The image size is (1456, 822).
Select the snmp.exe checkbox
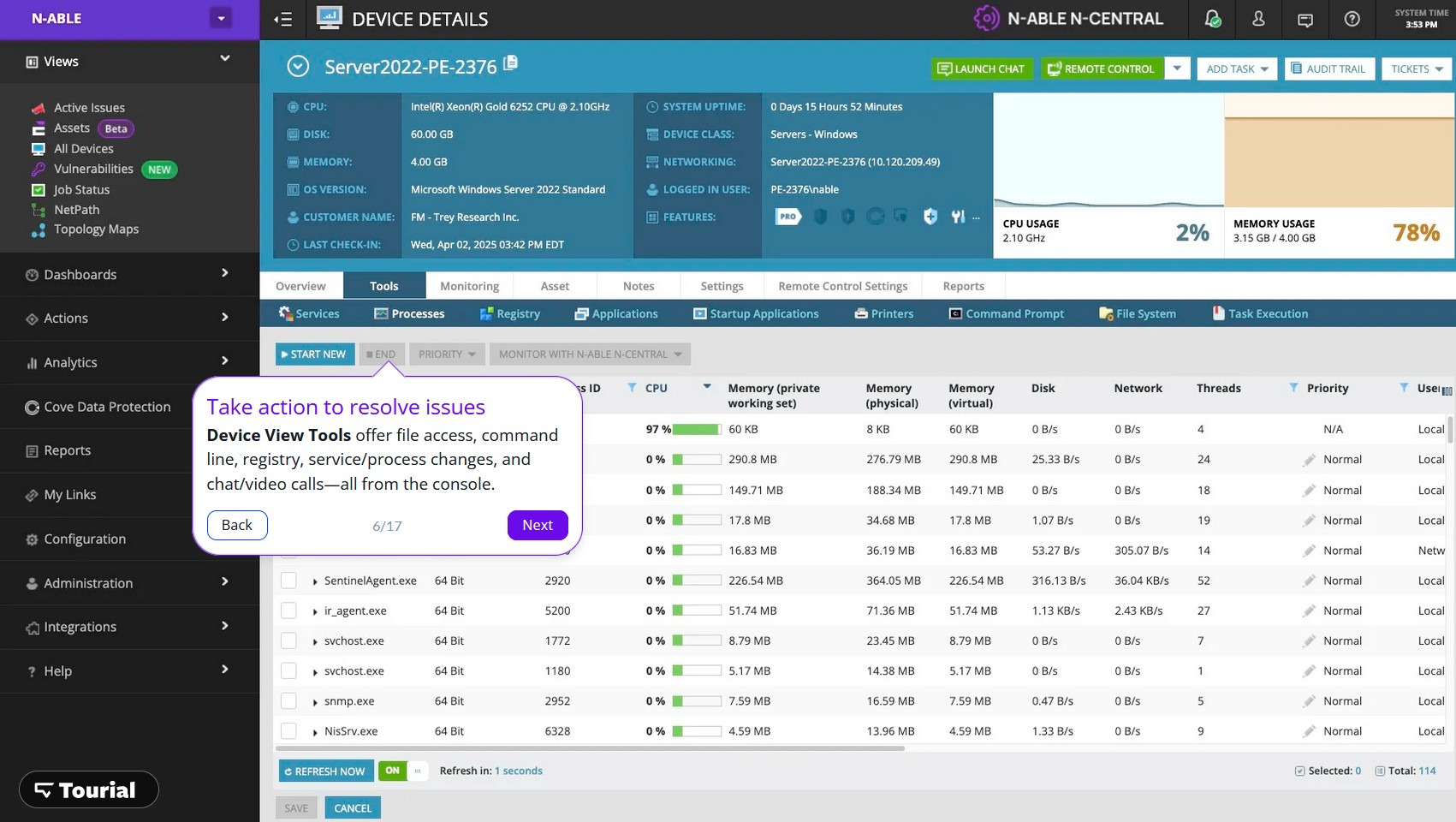[x=289, y=700]
